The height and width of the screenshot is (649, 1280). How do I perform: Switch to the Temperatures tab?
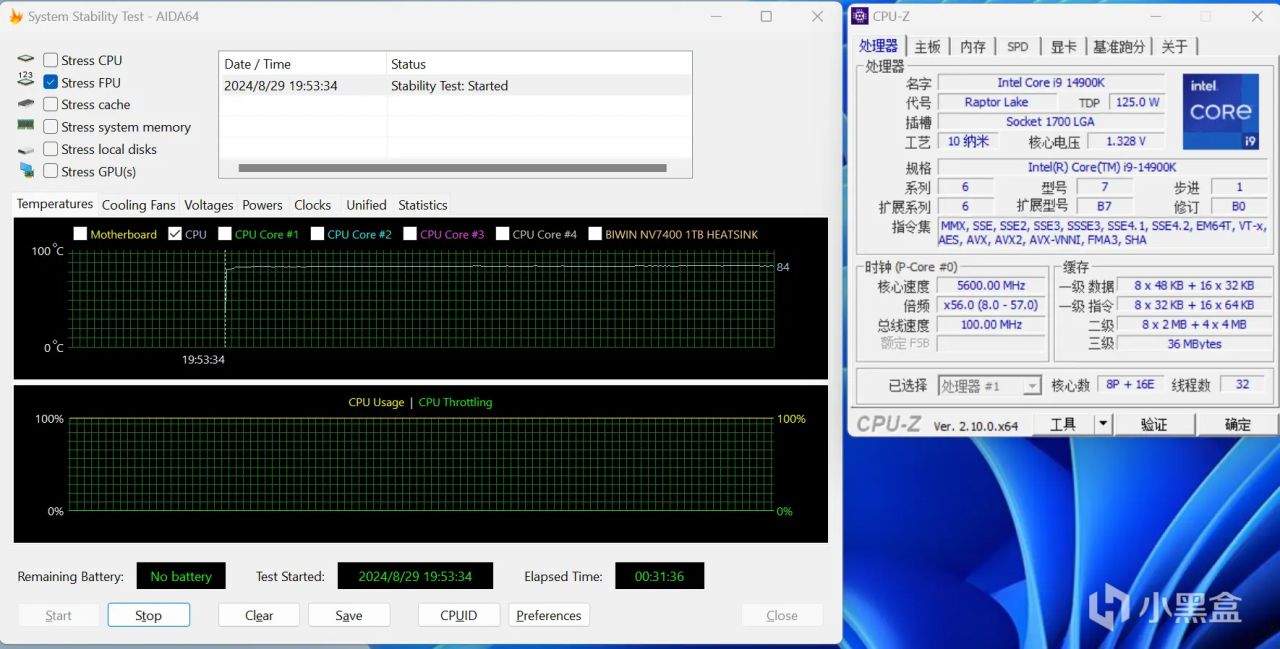point(55,204)
